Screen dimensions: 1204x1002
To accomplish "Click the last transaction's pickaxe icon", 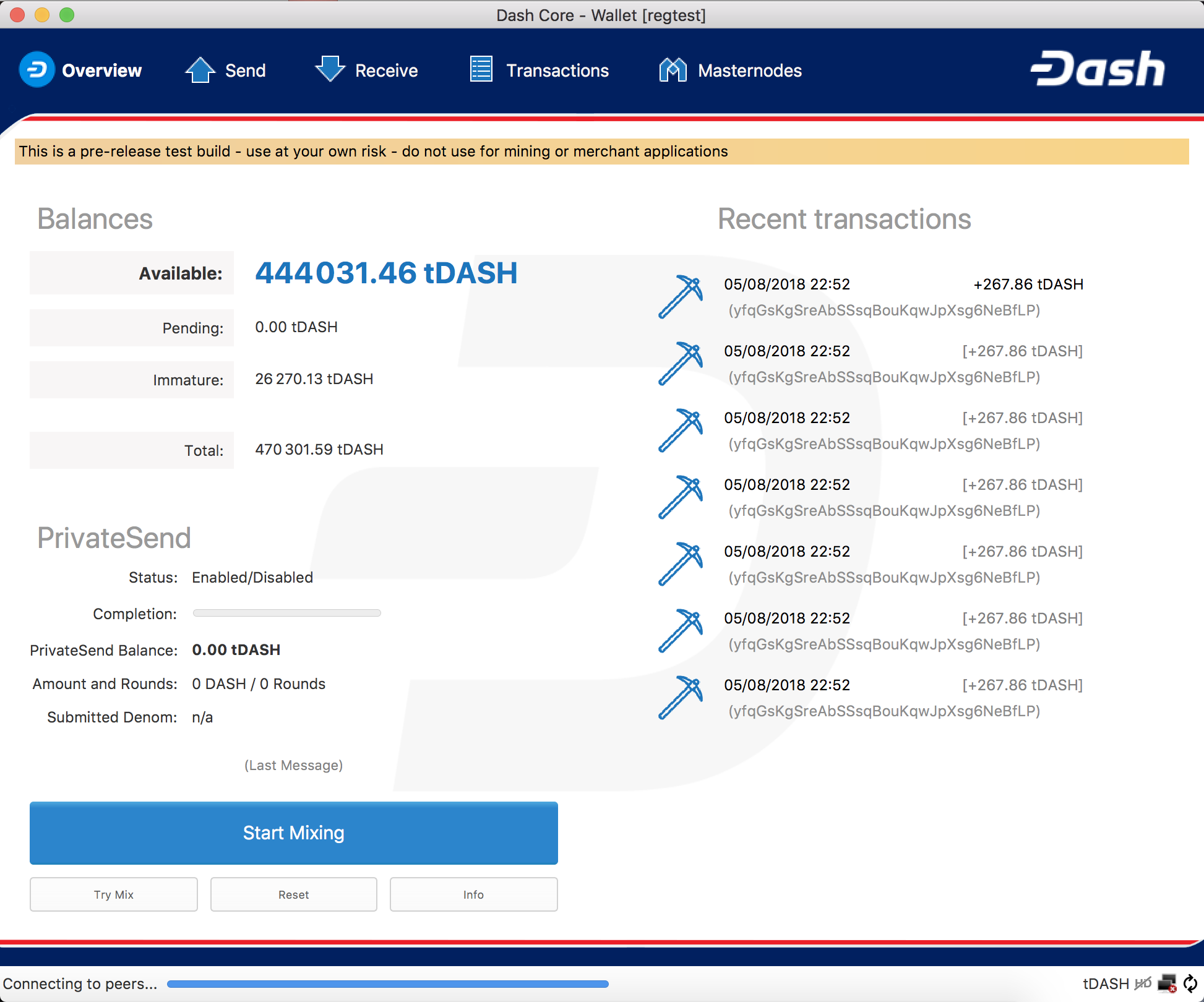I will [x=681, y=698].
